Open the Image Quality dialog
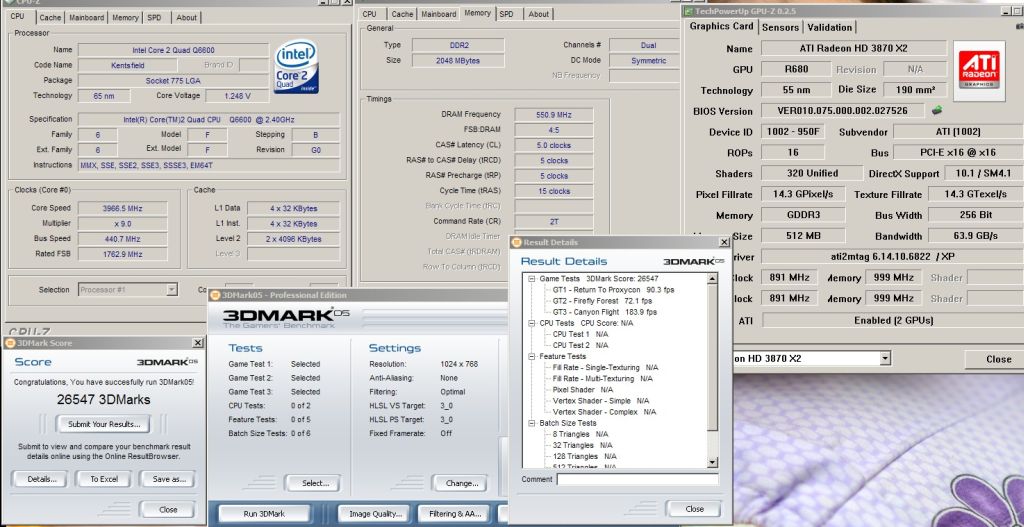 [375, 514]
